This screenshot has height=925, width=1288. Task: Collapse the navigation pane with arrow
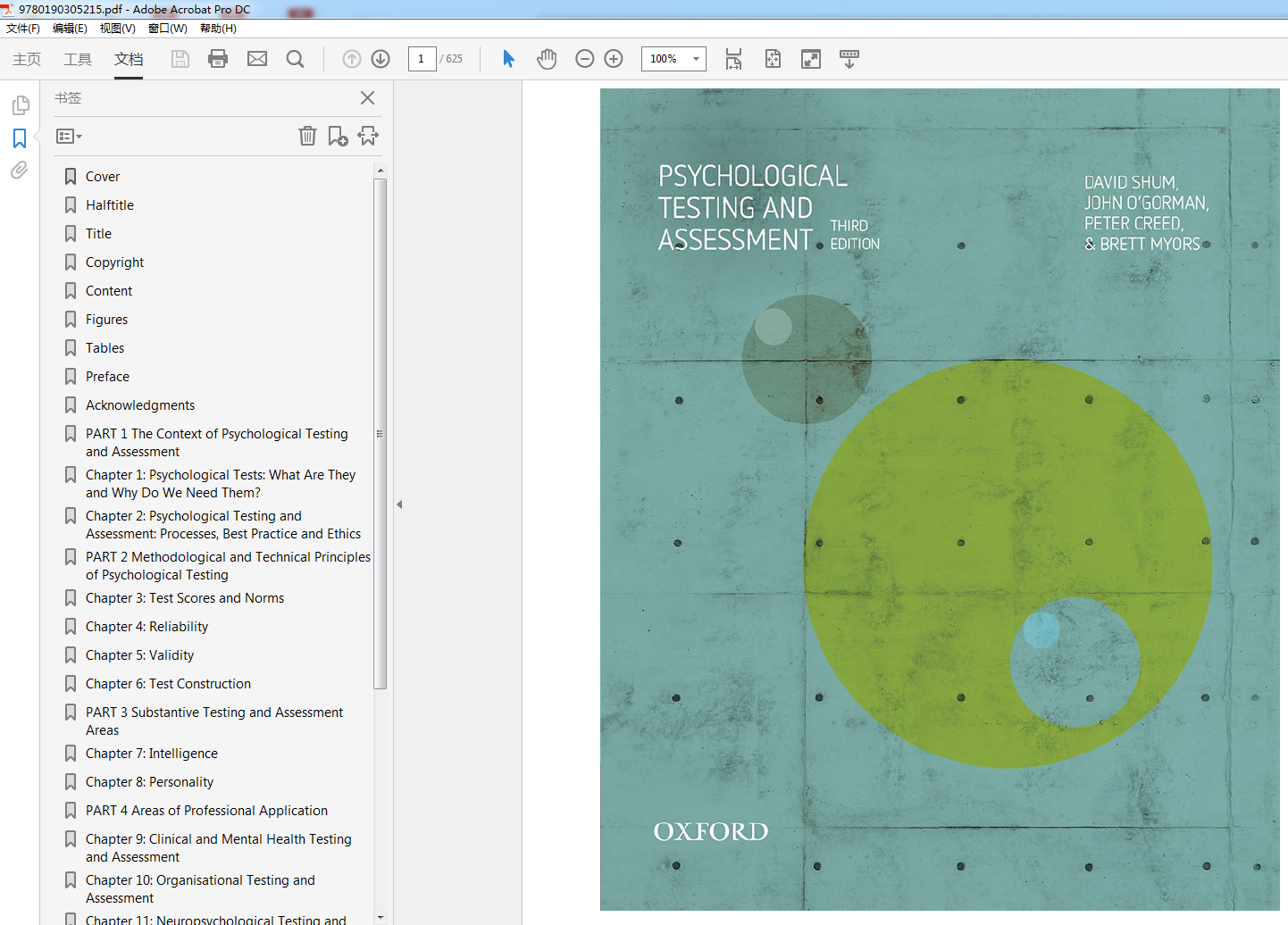point(399,504)
